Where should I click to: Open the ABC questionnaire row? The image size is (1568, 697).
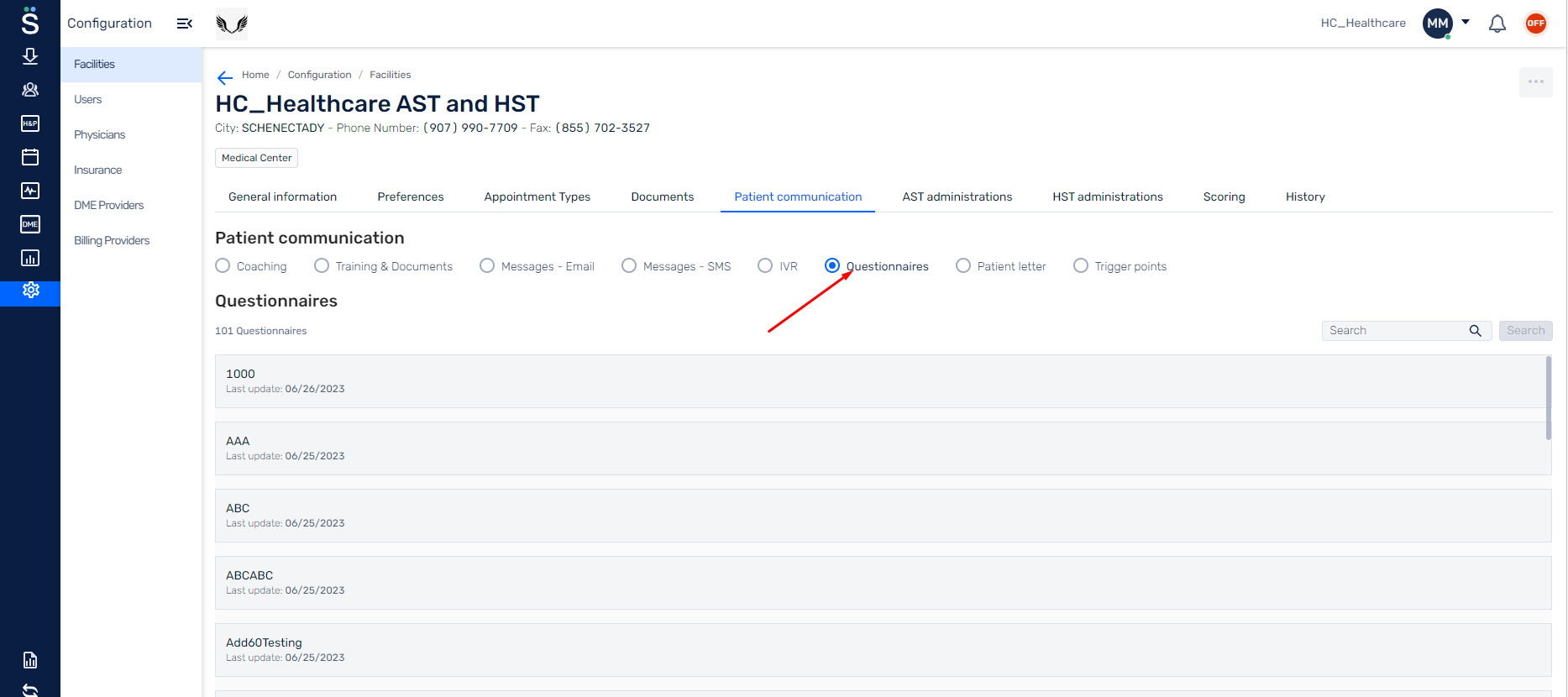click(883, 516)
